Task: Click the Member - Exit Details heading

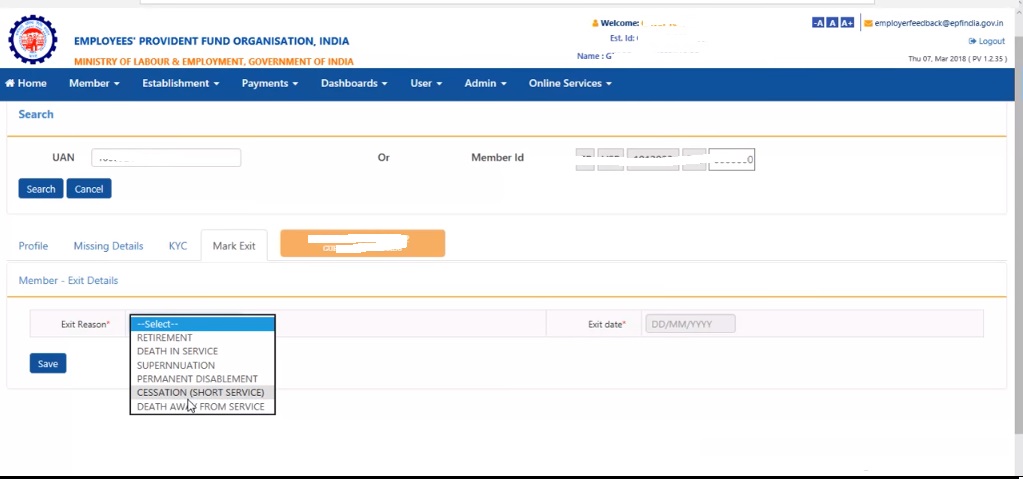Action: [x=69, y=280]
